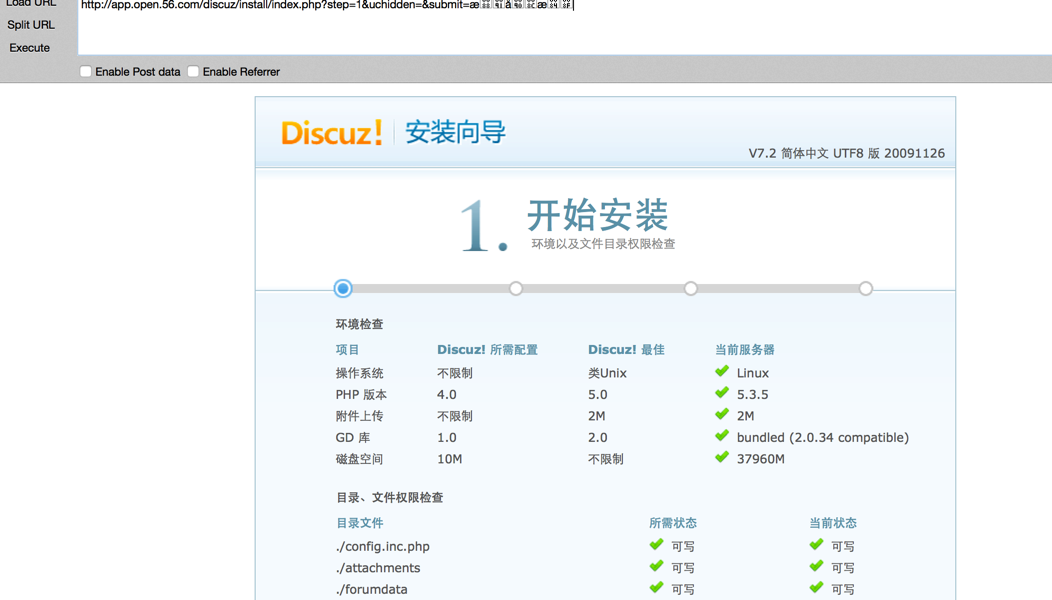Click the 环境检查 section heading
The width and height of the screenshot is (1052, 600).
[x=360, y=324]
